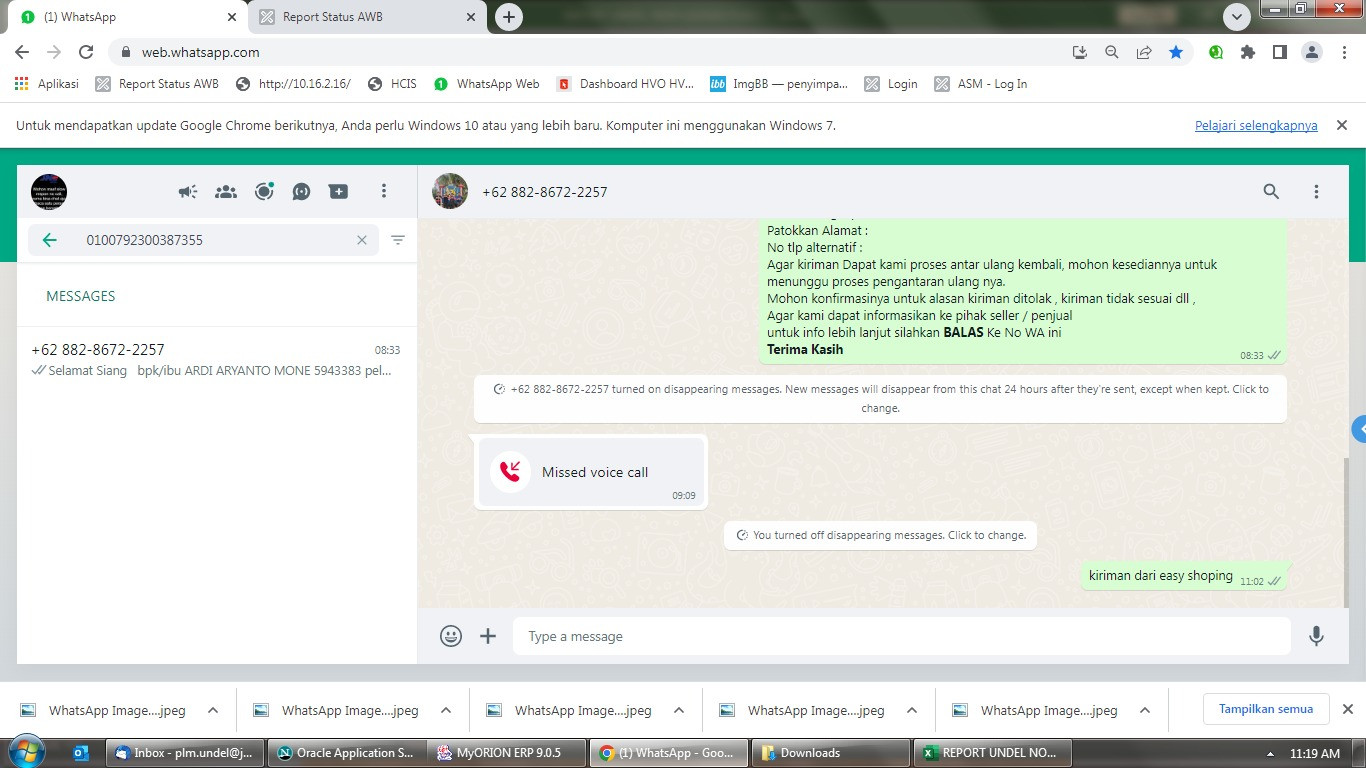Image resolution: width=1366 pixels, height=768 pixels.
Task: Open the megaphone broadcast icon in WhatsApp
Action: [188, 192]
